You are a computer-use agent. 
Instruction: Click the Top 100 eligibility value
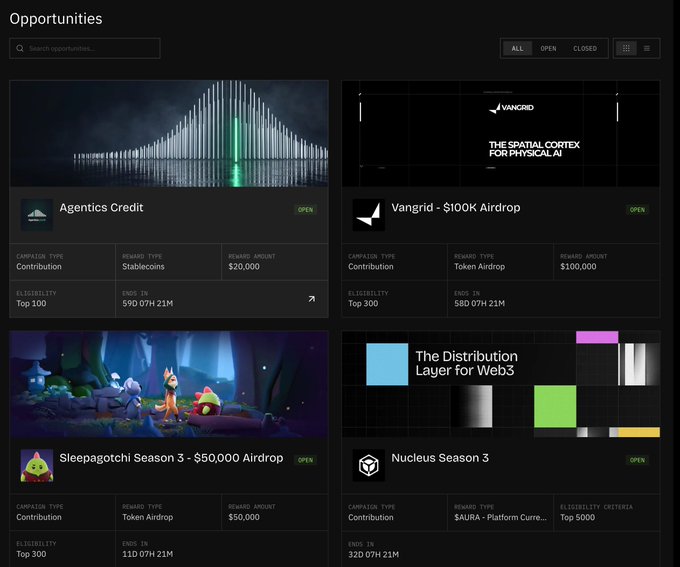tap(31, 303)
